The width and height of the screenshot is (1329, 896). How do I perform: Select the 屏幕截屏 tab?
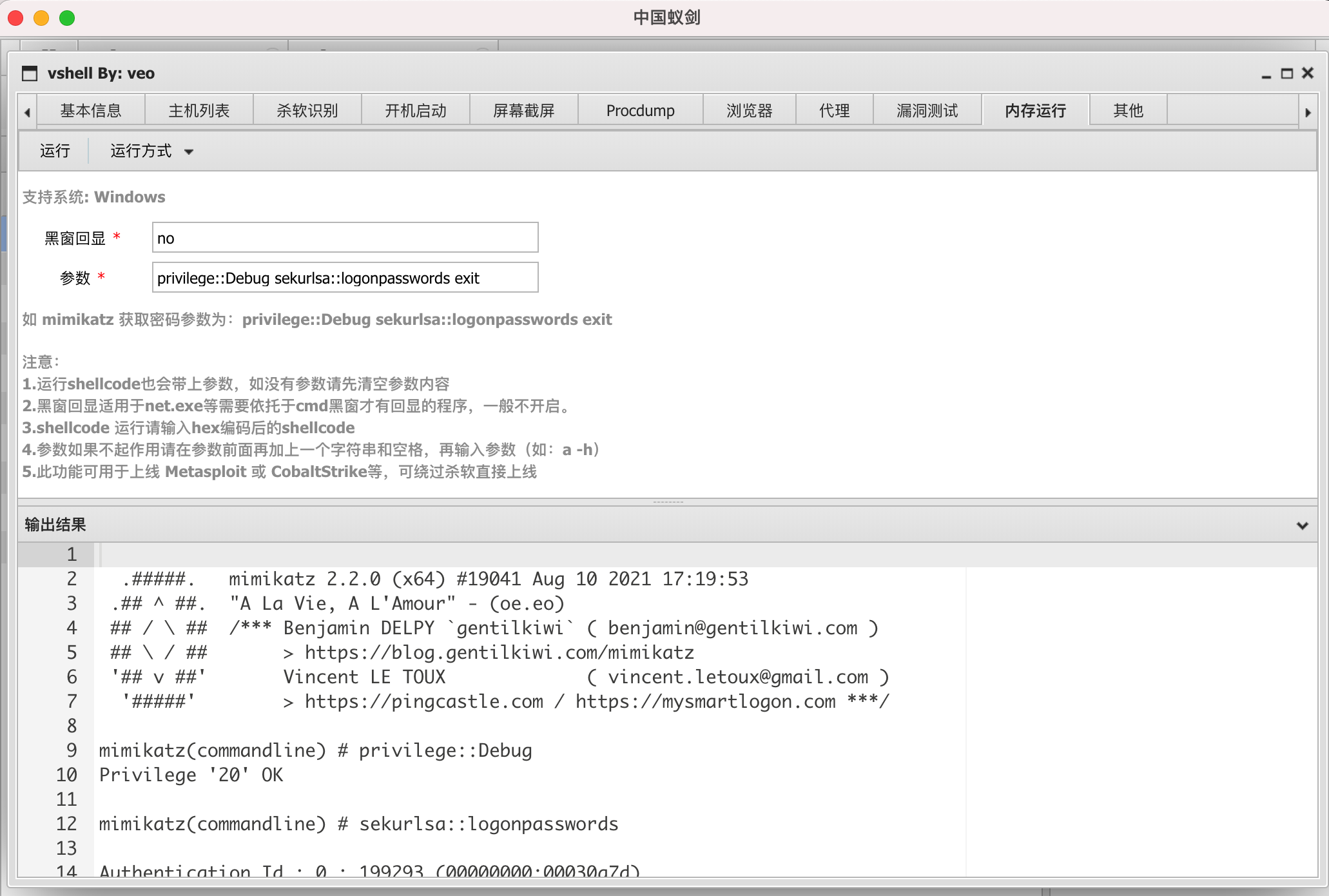coord(524,111)
